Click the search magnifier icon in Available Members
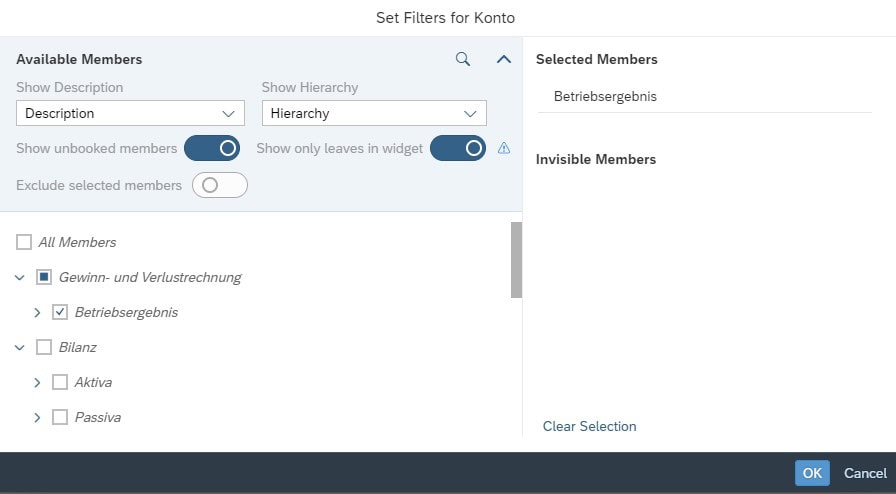This screenshot has width=896, height=494. click(463, 59)
